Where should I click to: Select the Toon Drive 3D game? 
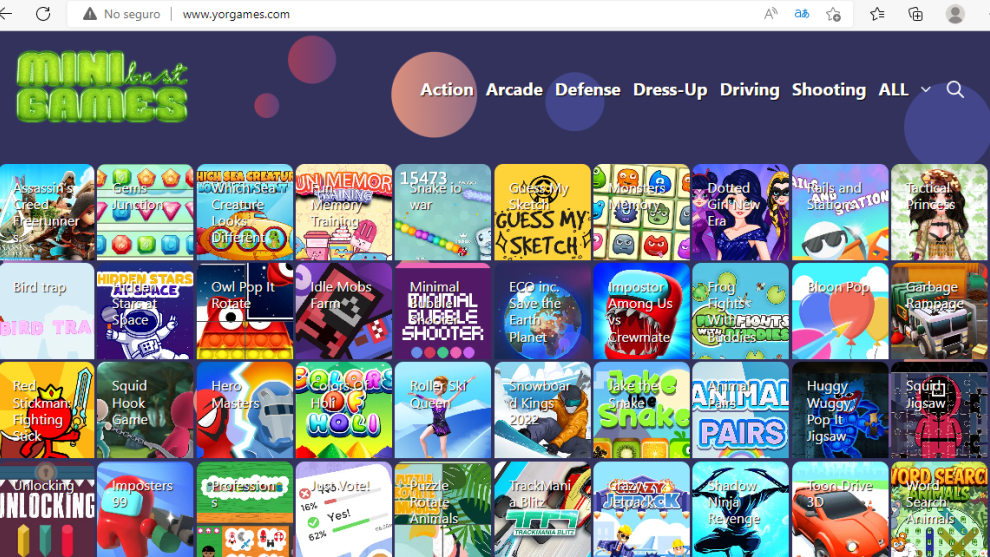pyautogui.click(x=839, y=509)
